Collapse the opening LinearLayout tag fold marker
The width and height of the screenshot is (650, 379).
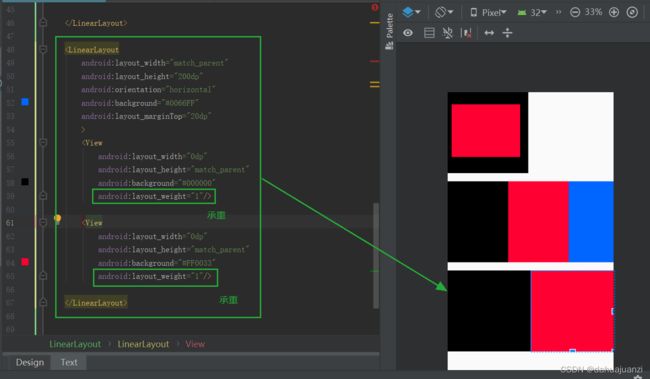43,49
